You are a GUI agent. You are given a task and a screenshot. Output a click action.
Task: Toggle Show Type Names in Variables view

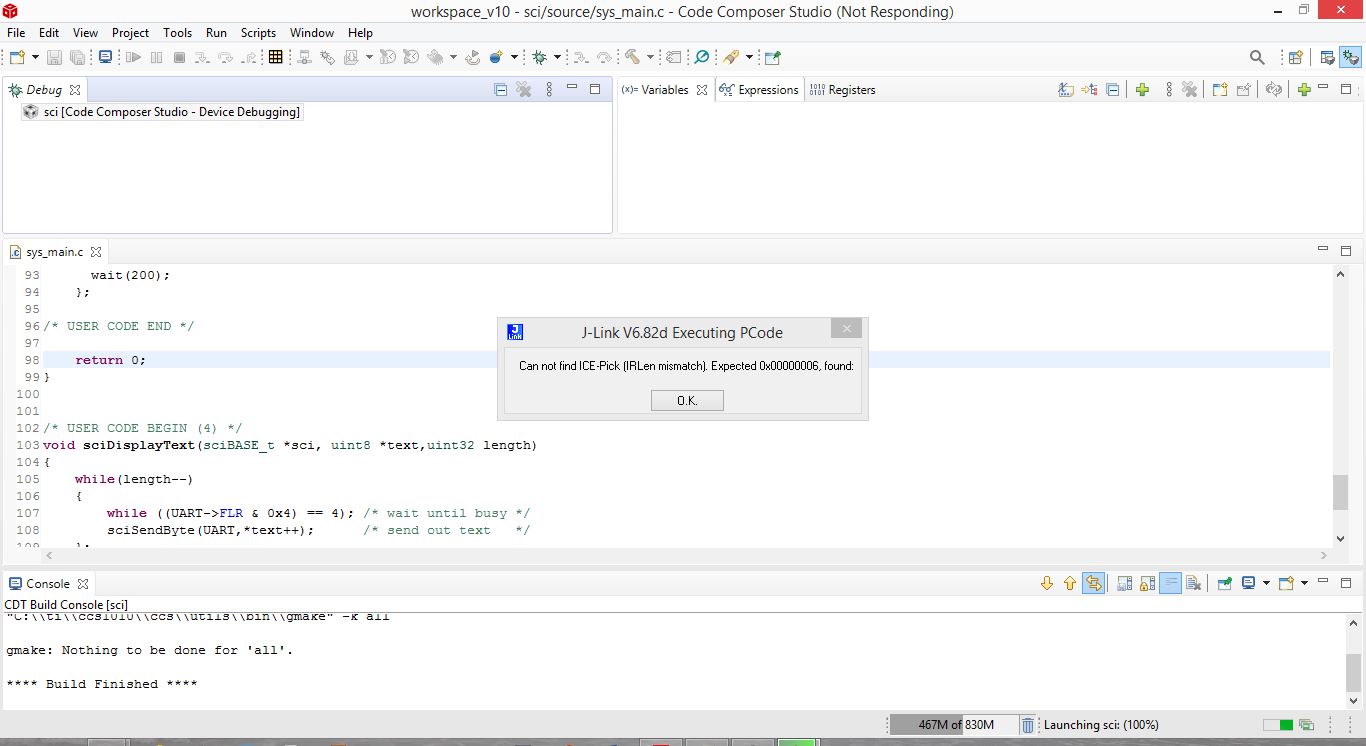pos(1066,89)
